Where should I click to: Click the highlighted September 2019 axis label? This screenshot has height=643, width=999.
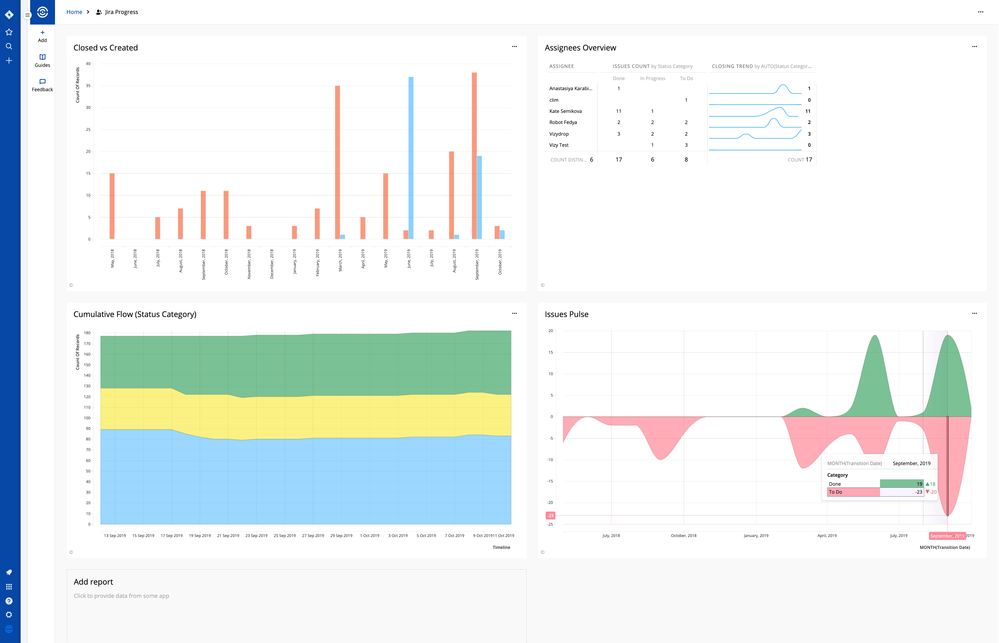point(948,536)
